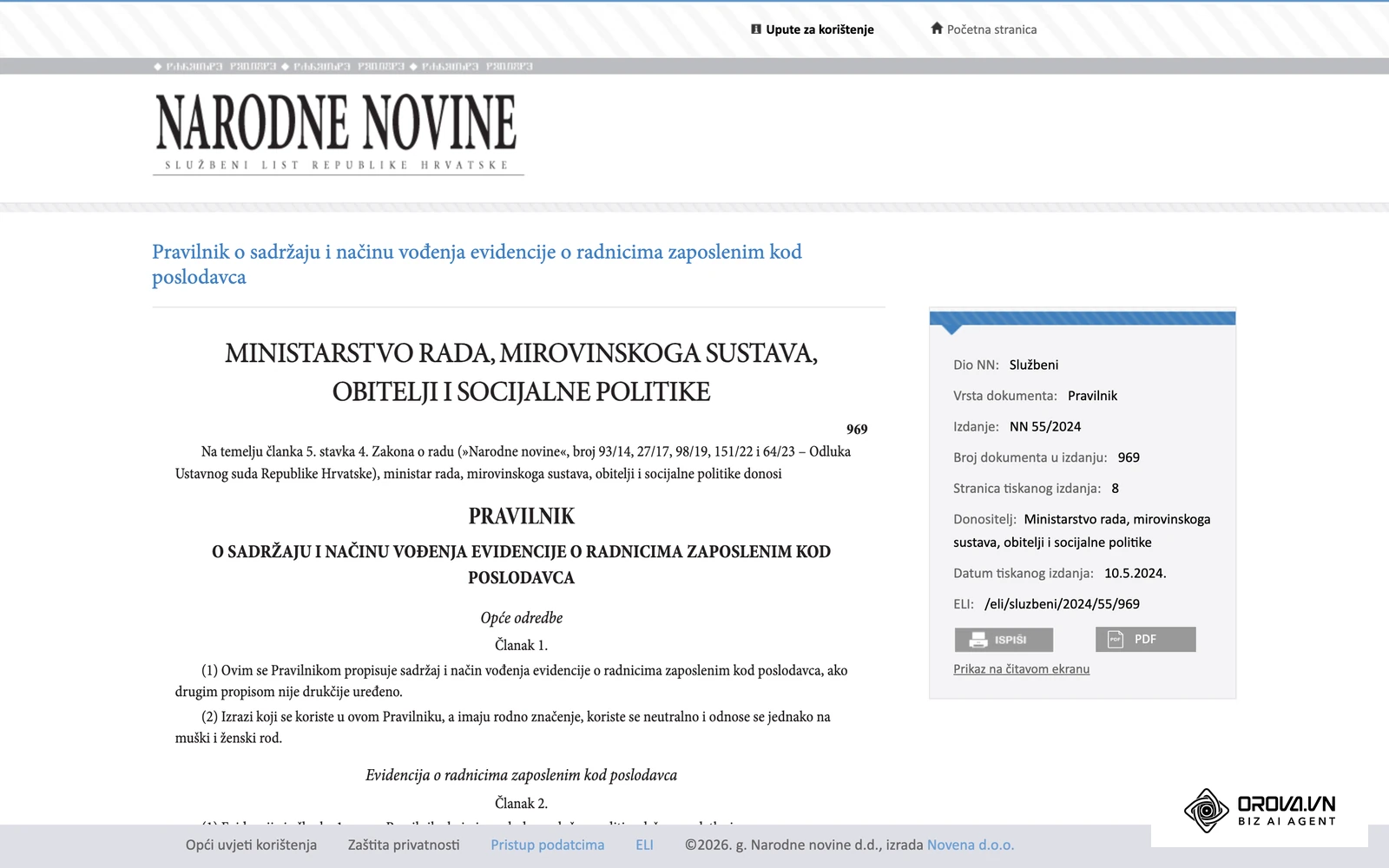Open the Upute za korištenje link
This screenshot has width=1389, height=868.
coord(820,30)
